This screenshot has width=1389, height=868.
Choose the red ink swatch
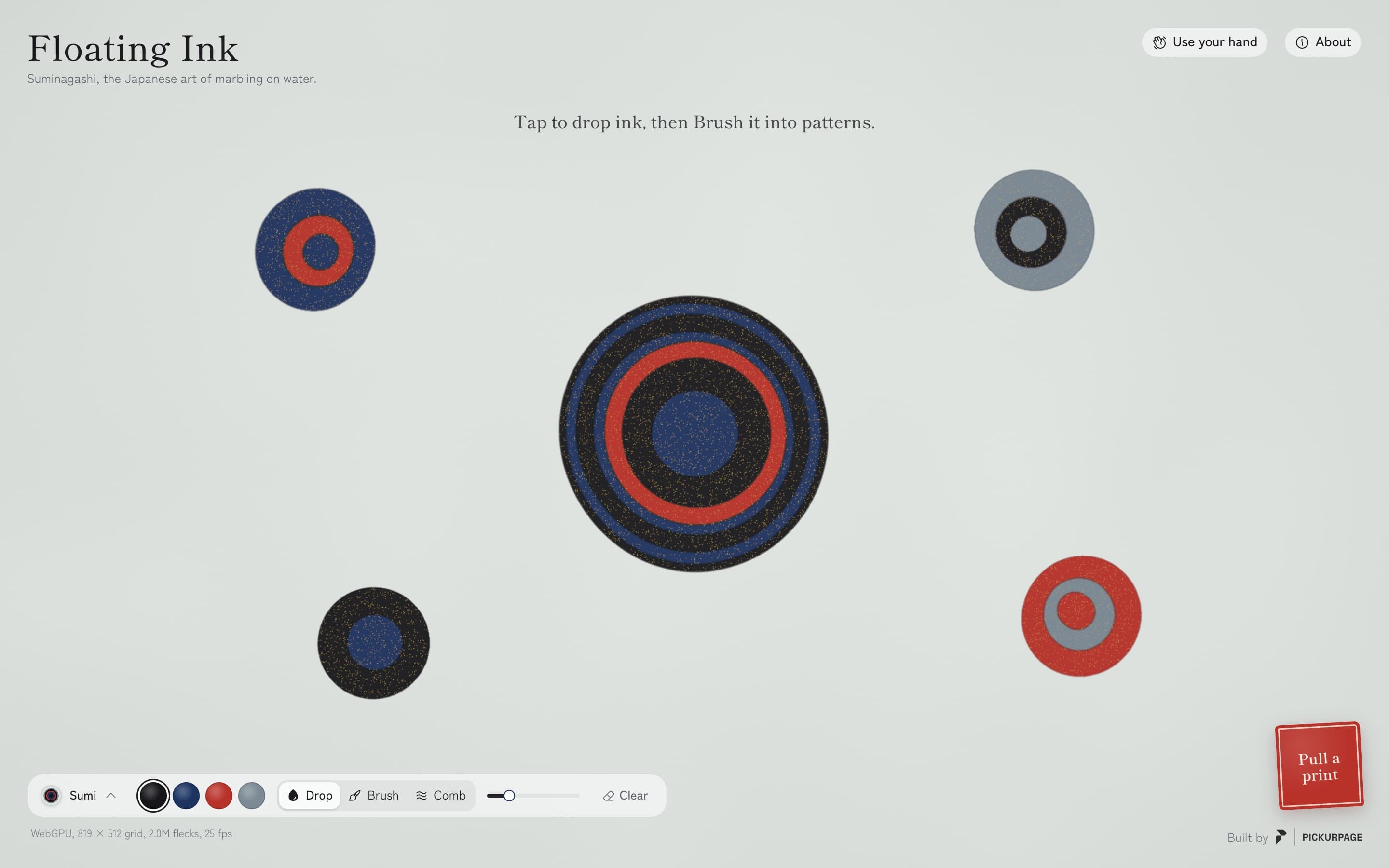218,795
